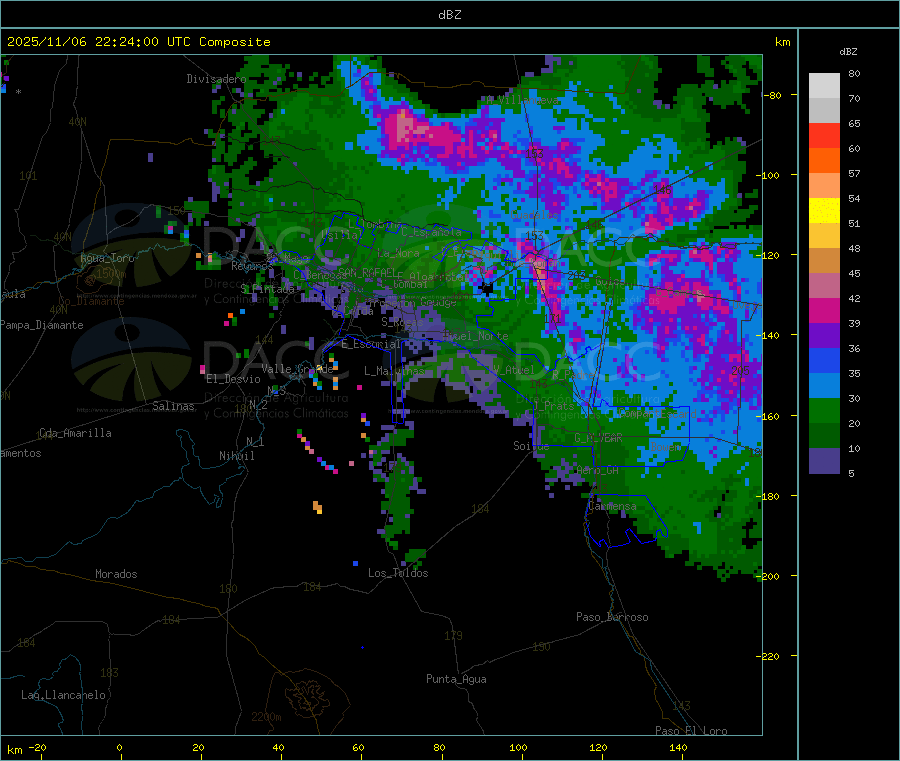
Task: Click the 60 km tick on the horizontal axis
Action: click(x=358, y=748)
